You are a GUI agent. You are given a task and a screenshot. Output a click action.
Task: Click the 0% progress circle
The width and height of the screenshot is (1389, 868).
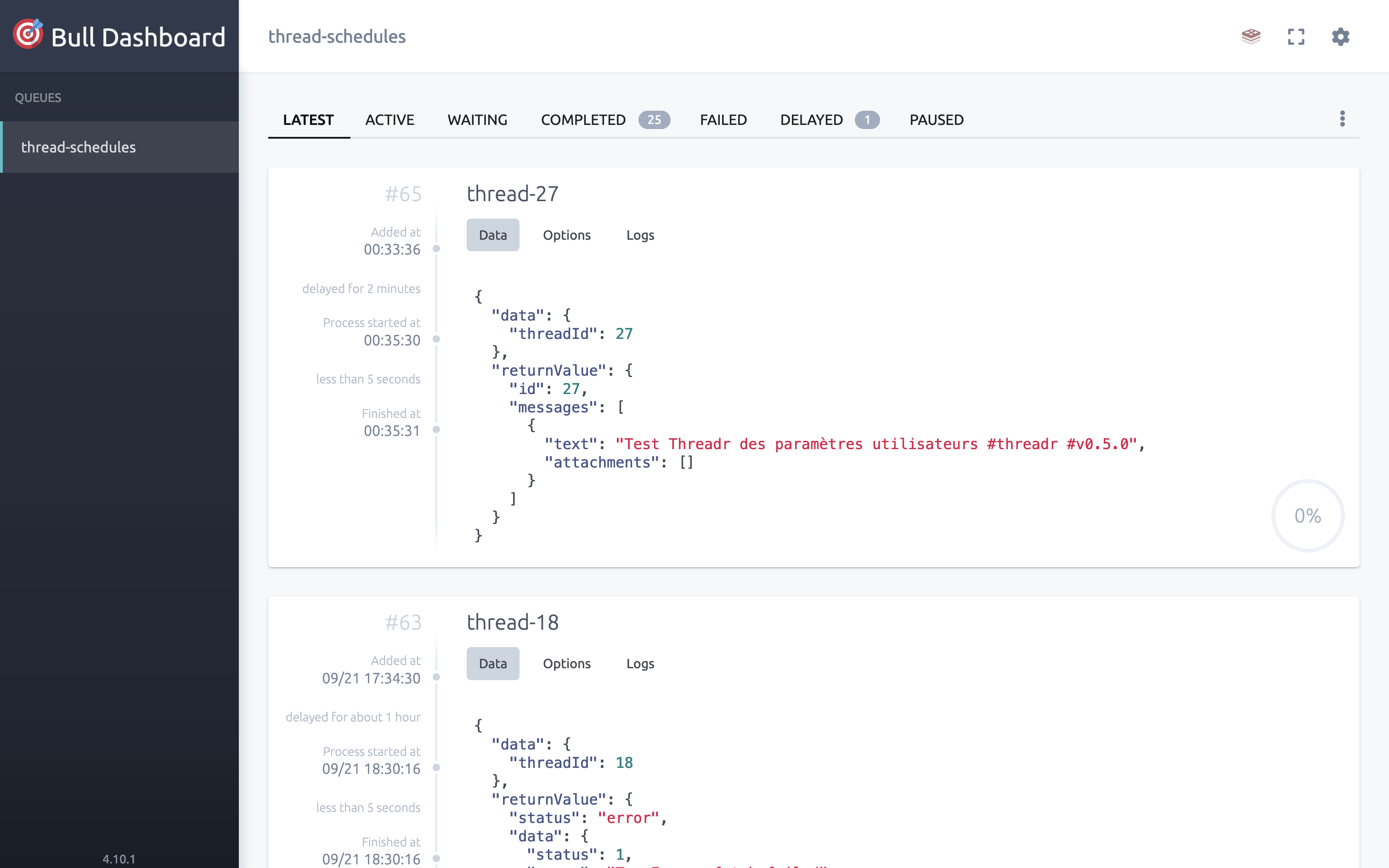click(x=1308, y=515)
